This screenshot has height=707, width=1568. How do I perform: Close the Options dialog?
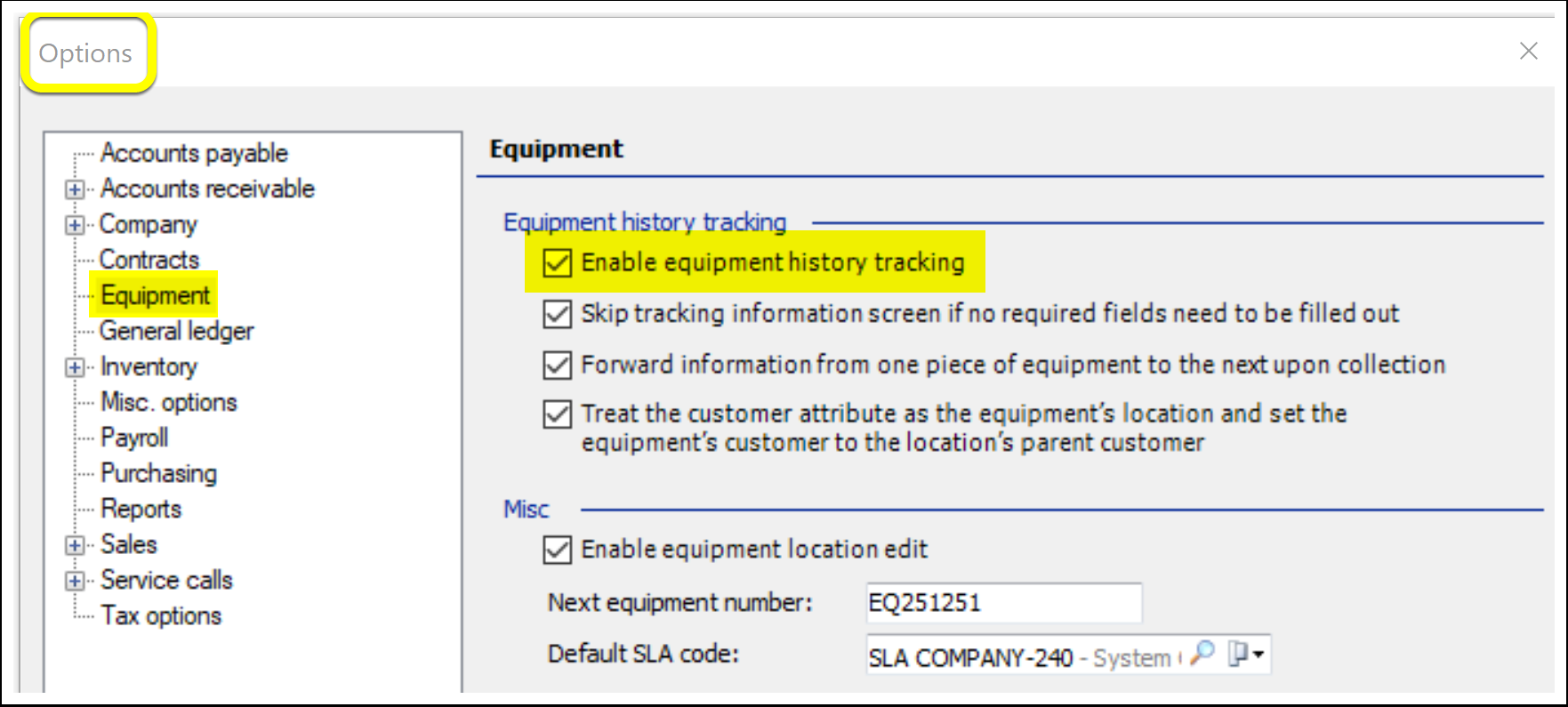pos(1528,51)
